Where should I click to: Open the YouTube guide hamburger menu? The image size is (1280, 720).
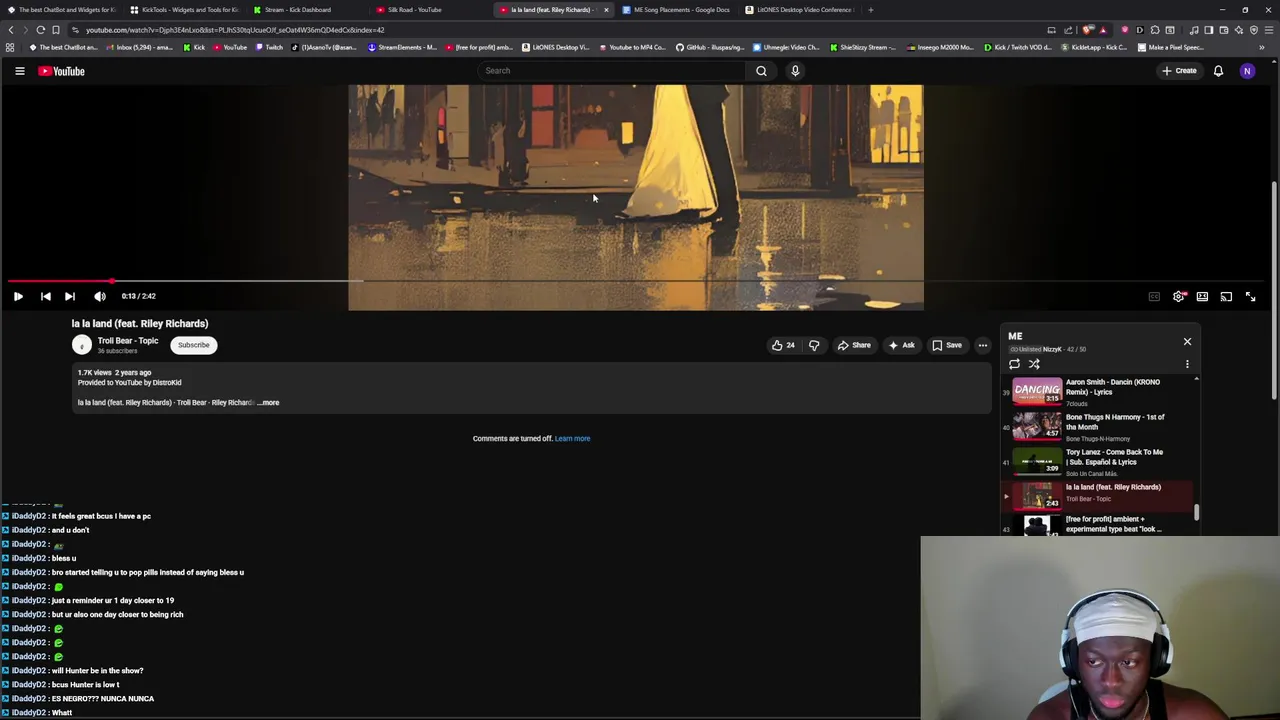point(19,71)
